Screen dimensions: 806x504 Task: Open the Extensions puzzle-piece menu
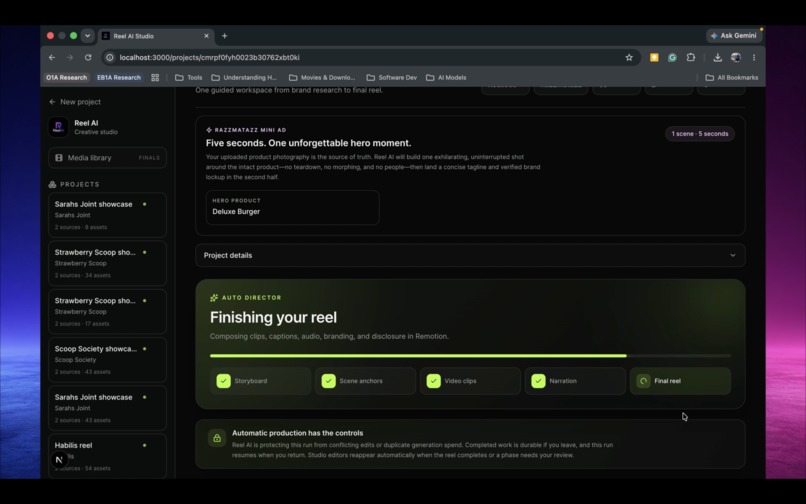pos(690,58)
